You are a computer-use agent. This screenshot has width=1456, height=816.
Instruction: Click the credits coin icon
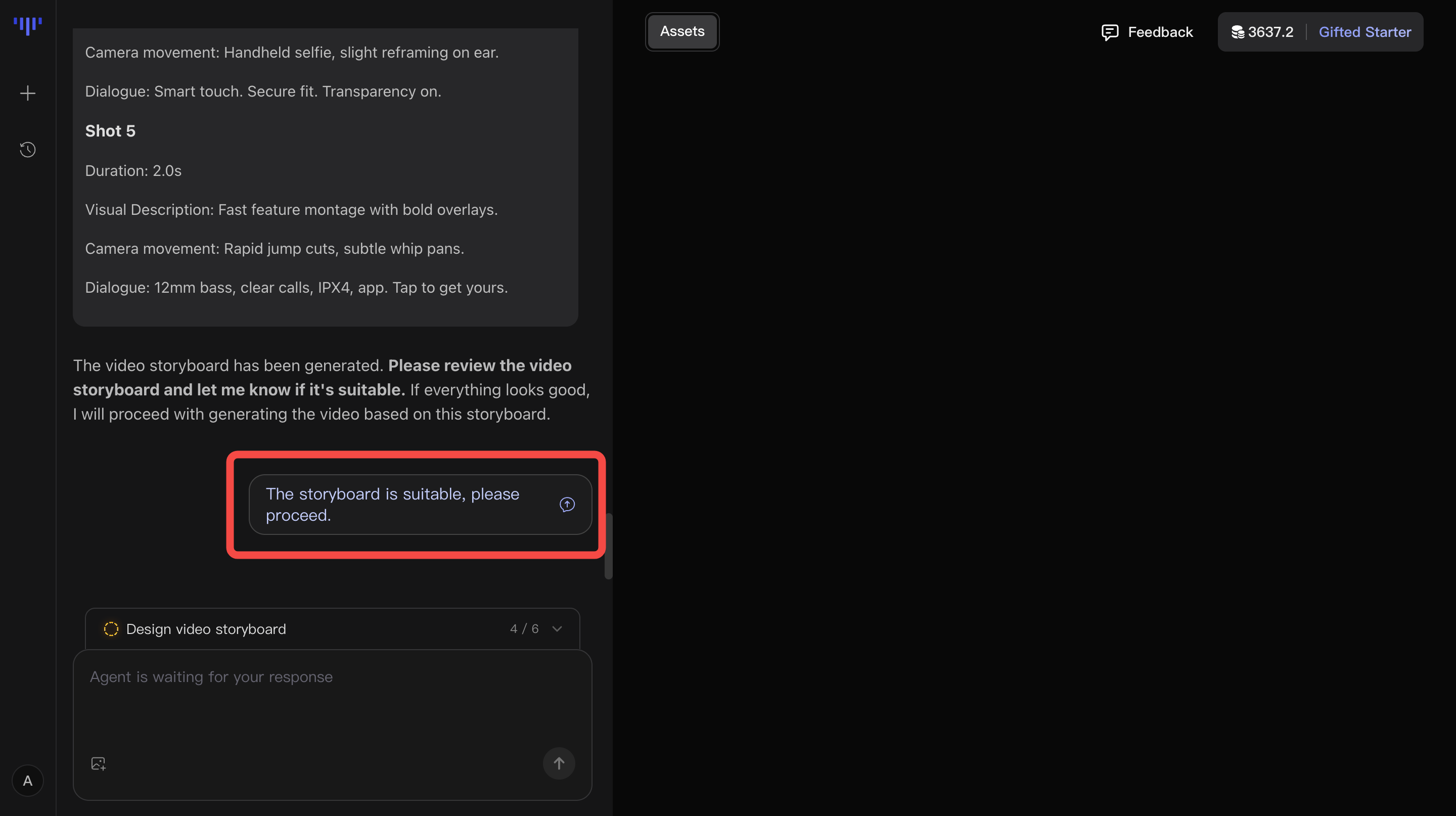pos(1237,32)
